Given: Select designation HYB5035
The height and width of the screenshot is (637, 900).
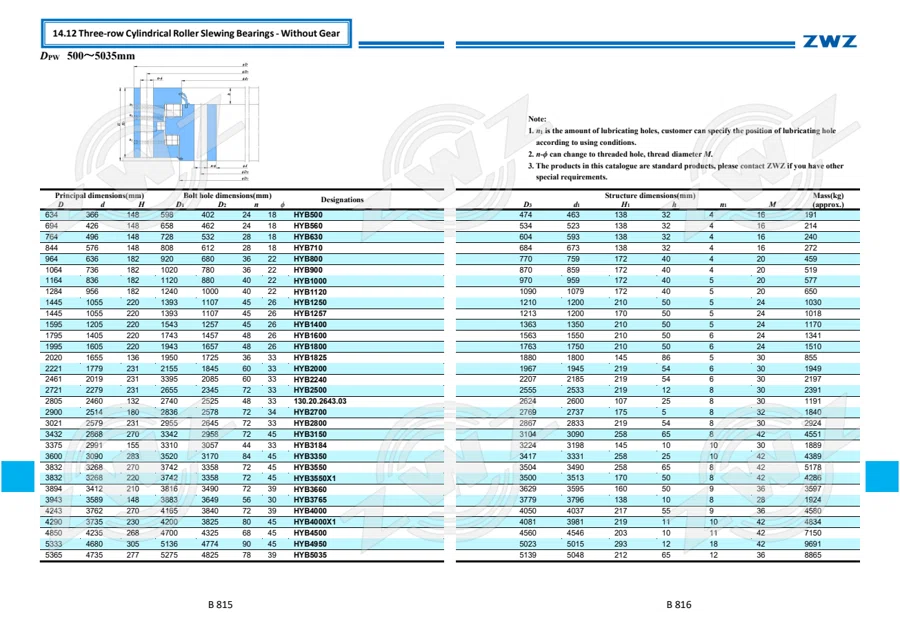Looking at the screenshot, I should click(310, 555).
